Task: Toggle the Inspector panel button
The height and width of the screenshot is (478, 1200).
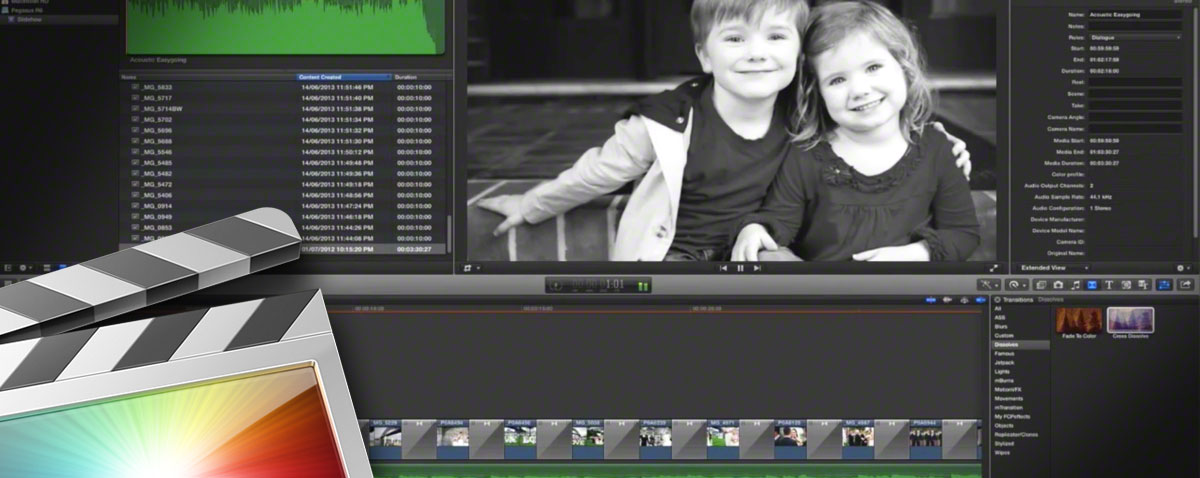Action: (1164, 285)
